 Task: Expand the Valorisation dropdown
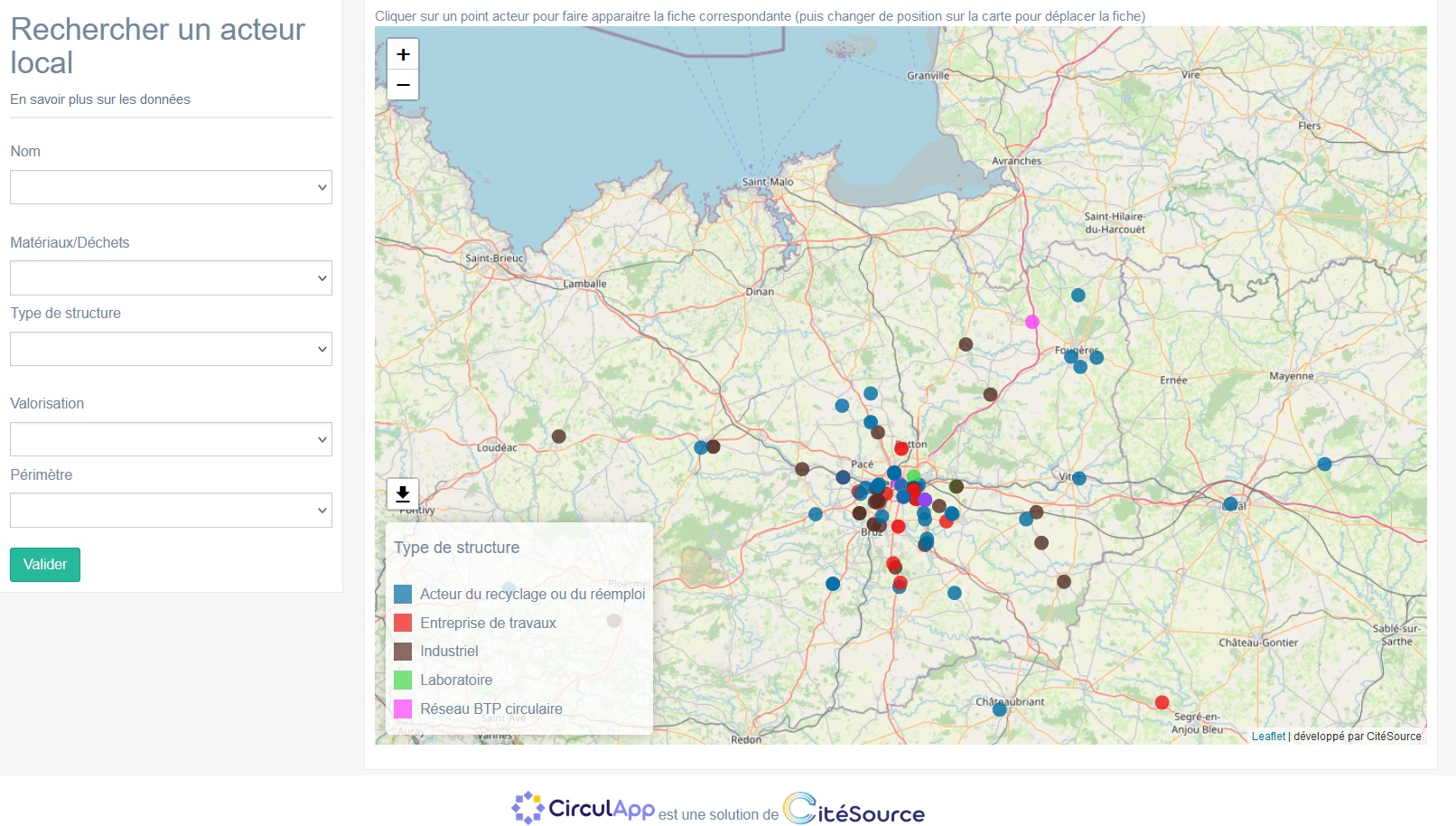click(x=171, y=439)
